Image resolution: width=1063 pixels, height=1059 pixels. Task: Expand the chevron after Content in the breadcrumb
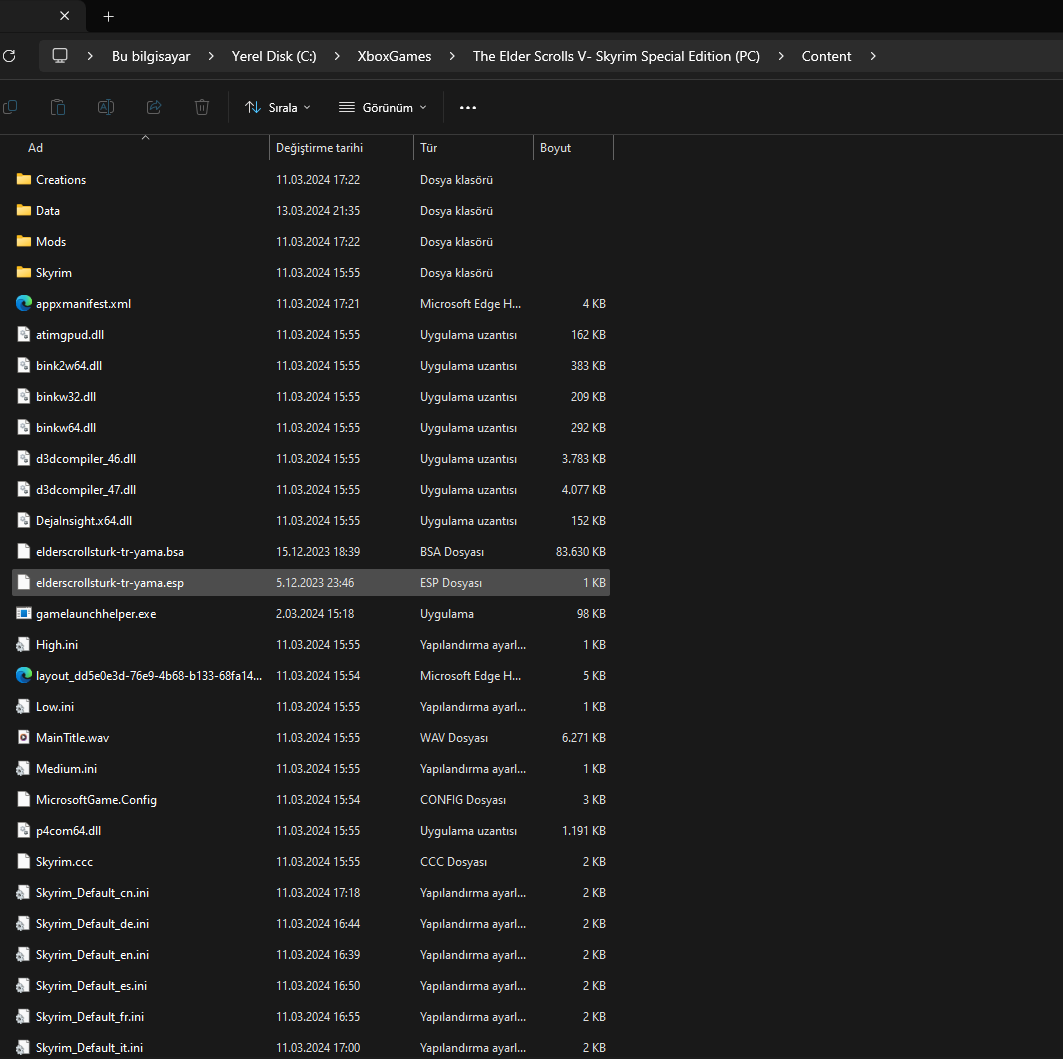click(x=873, y=56)
